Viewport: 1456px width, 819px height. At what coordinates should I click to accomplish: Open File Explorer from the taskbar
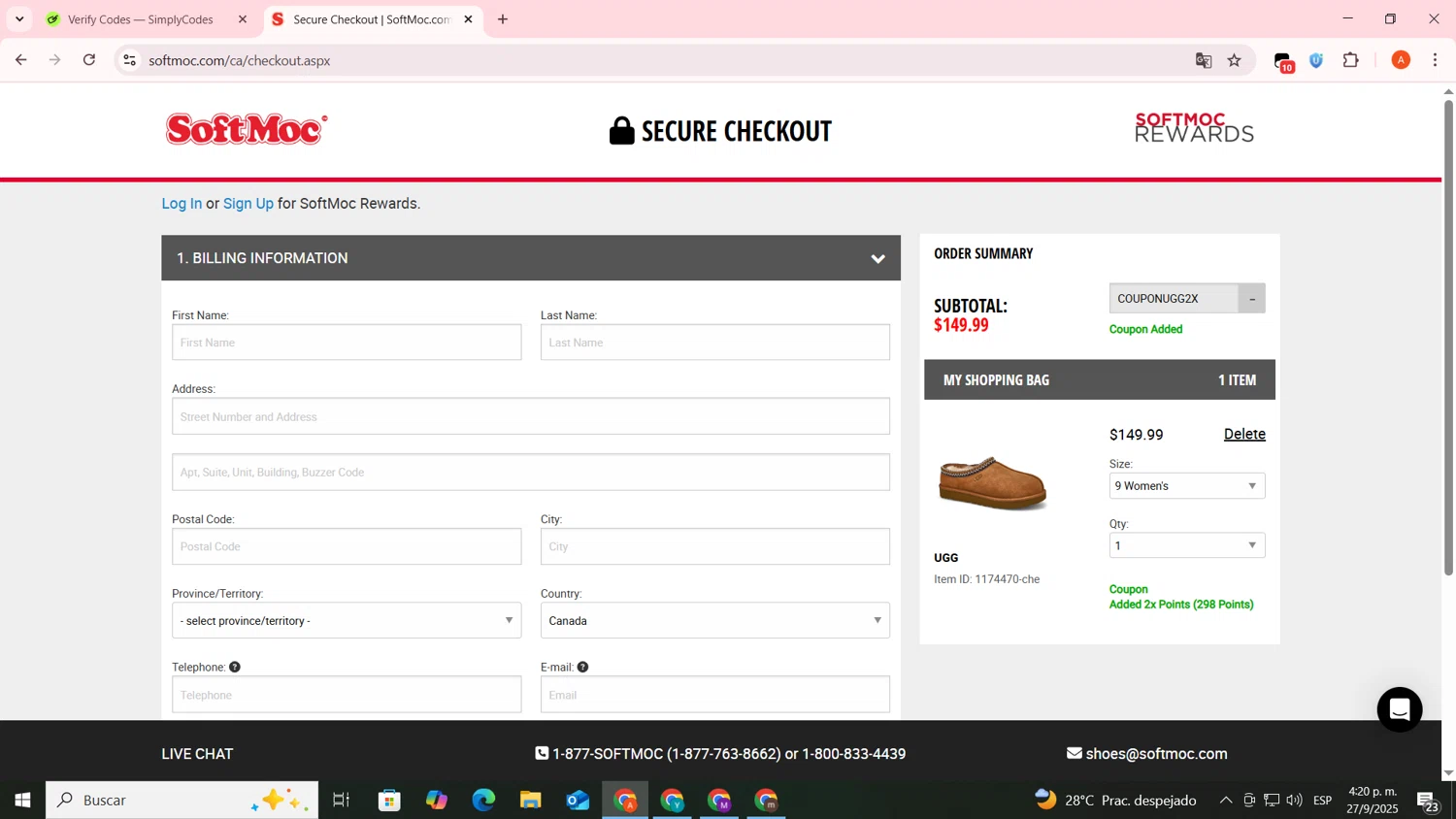530,800
